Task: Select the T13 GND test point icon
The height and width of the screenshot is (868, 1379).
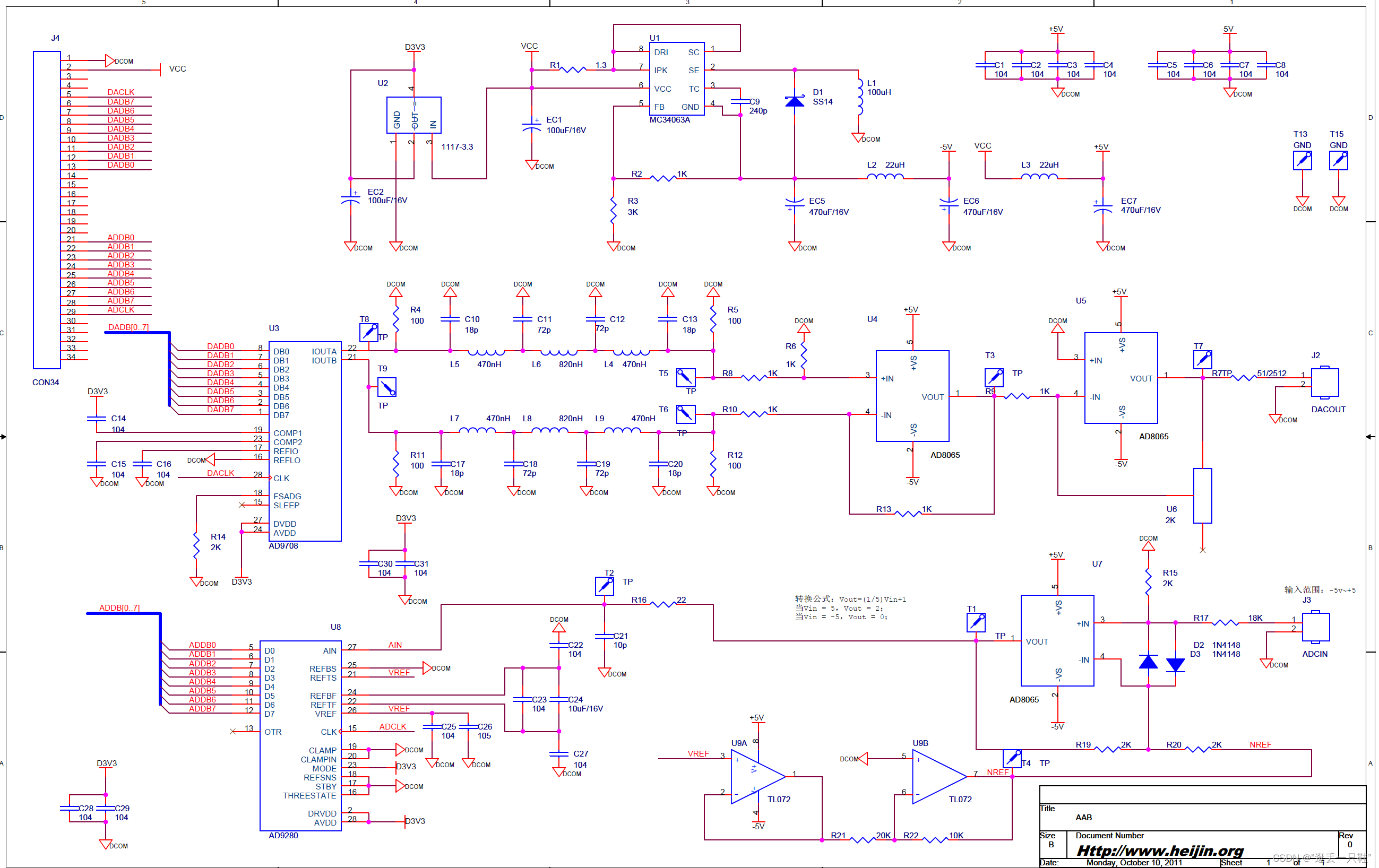Action: 1302,160
